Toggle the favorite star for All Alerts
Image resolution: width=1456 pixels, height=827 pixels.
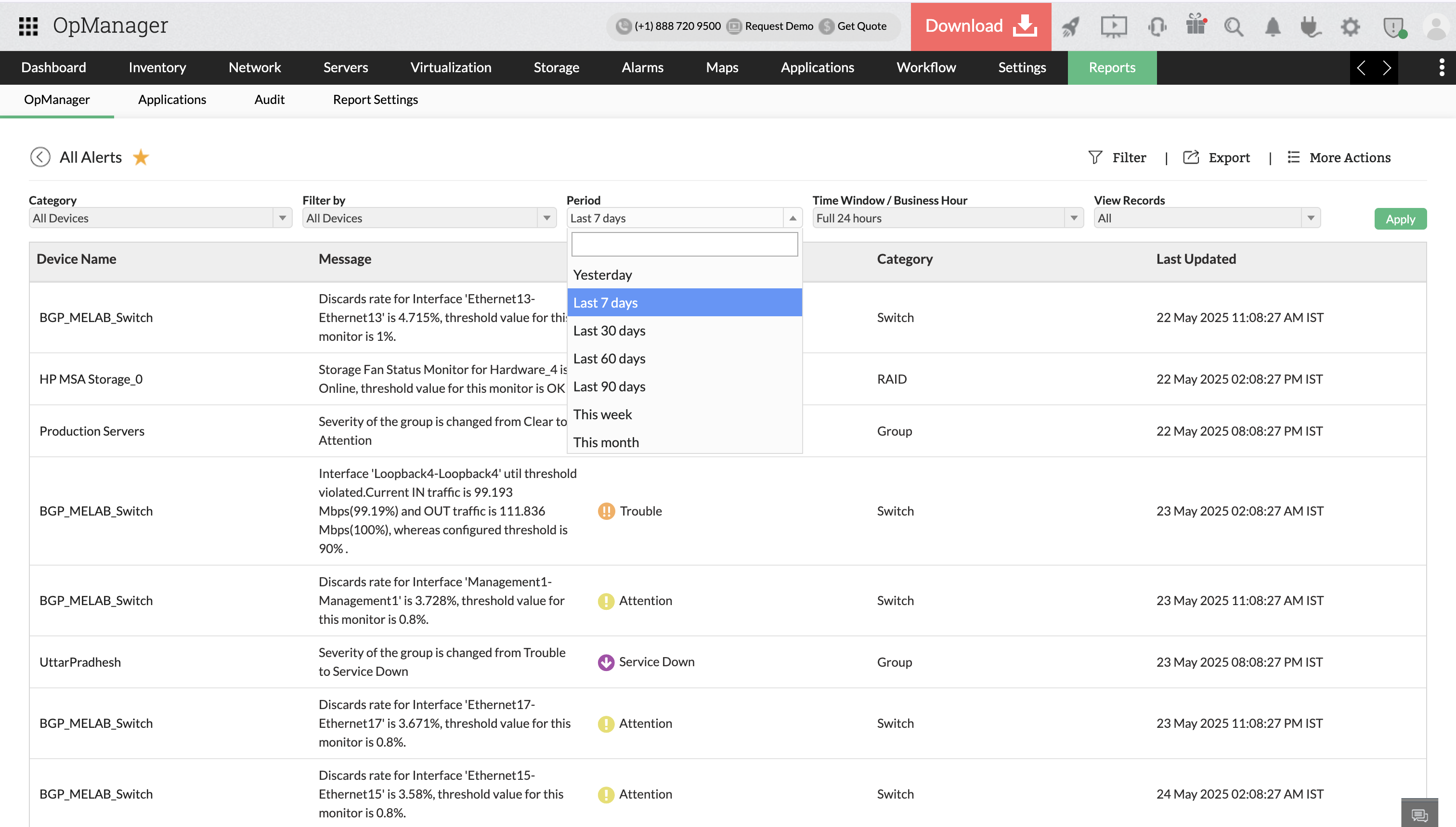(x=141, y=157)
